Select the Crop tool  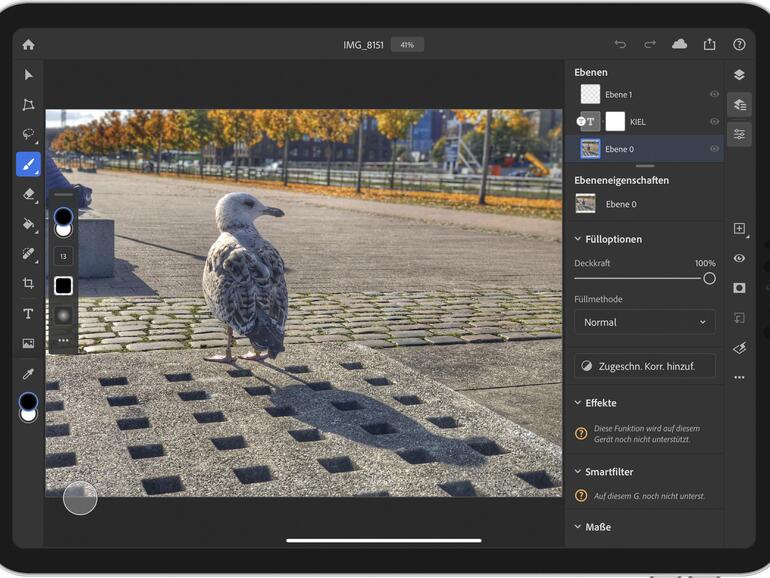click(28, 283)
